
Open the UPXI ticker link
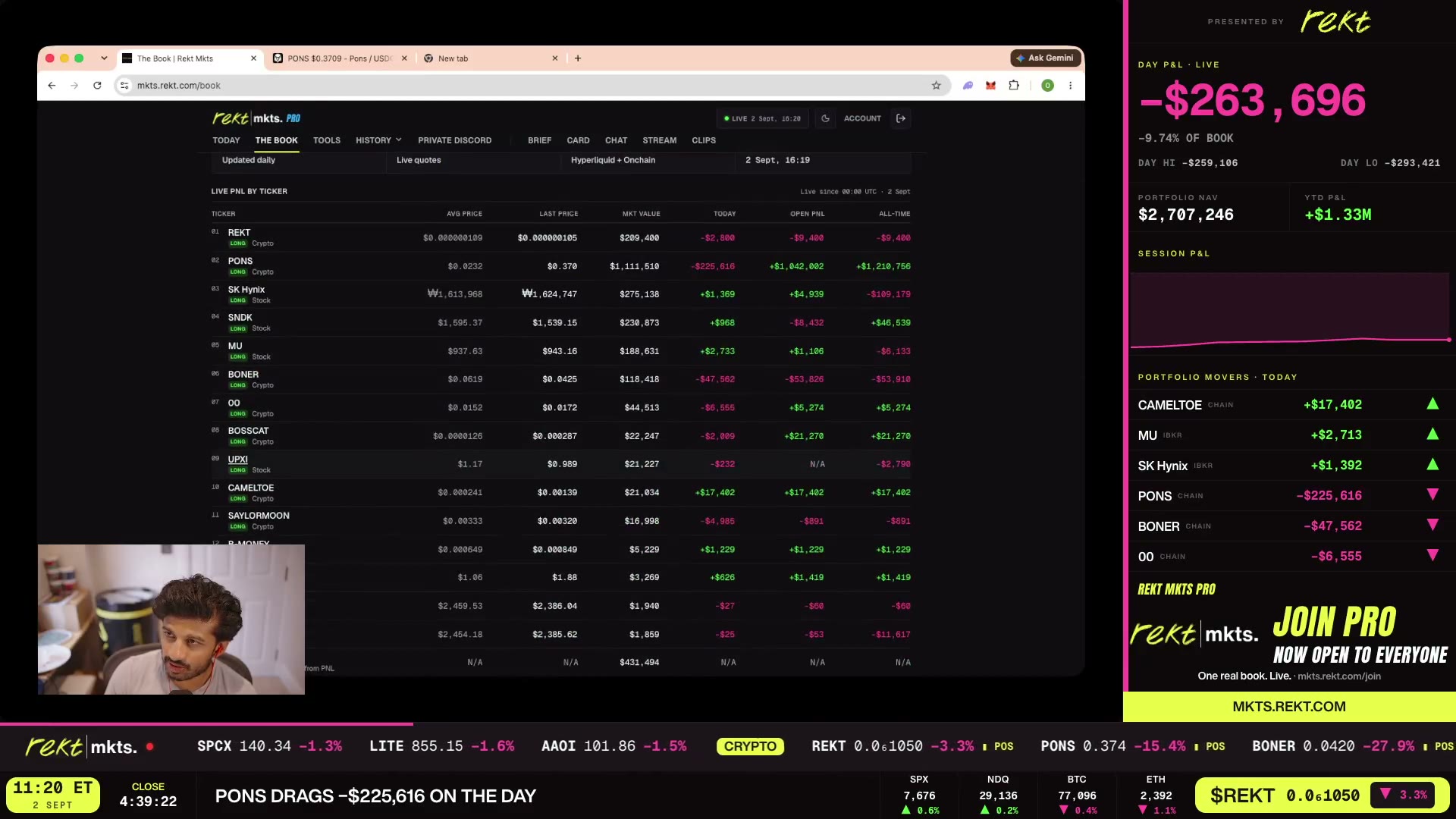point(237,460)
